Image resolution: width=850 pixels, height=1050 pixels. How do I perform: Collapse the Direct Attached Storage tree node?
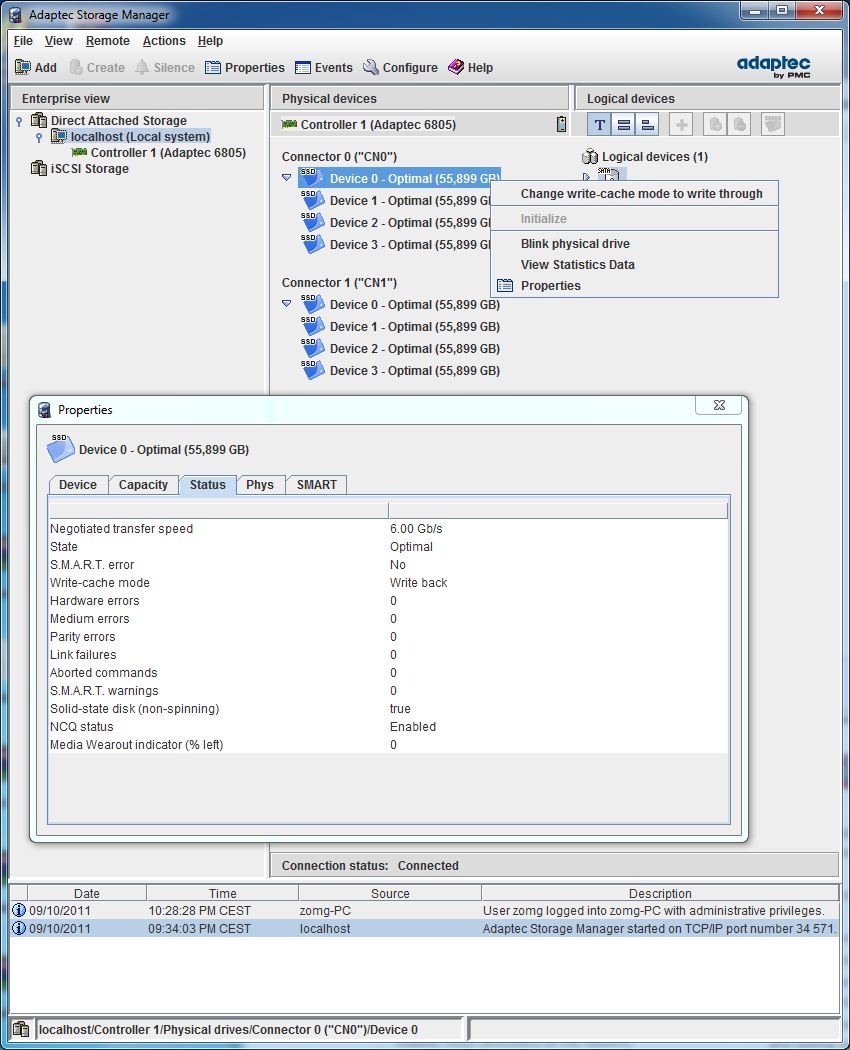[19, 121]
